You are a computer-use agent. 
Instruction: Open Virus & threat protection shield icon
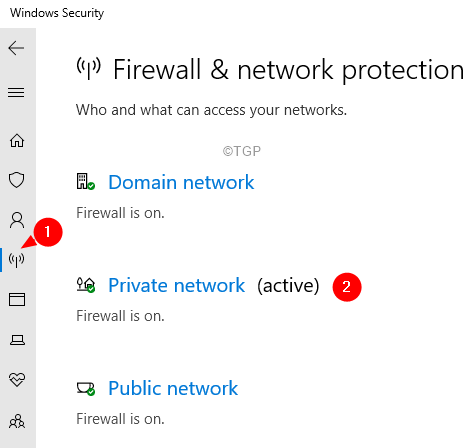tap(17, 180)
